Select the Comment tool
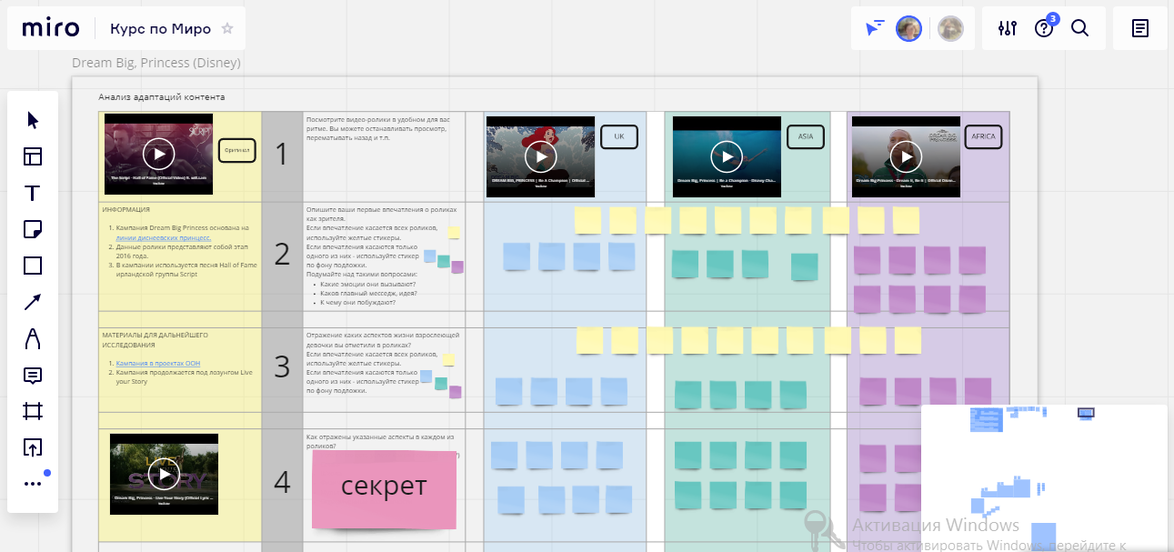Screen dimensions: 1174x552 (x=33, y=375)
